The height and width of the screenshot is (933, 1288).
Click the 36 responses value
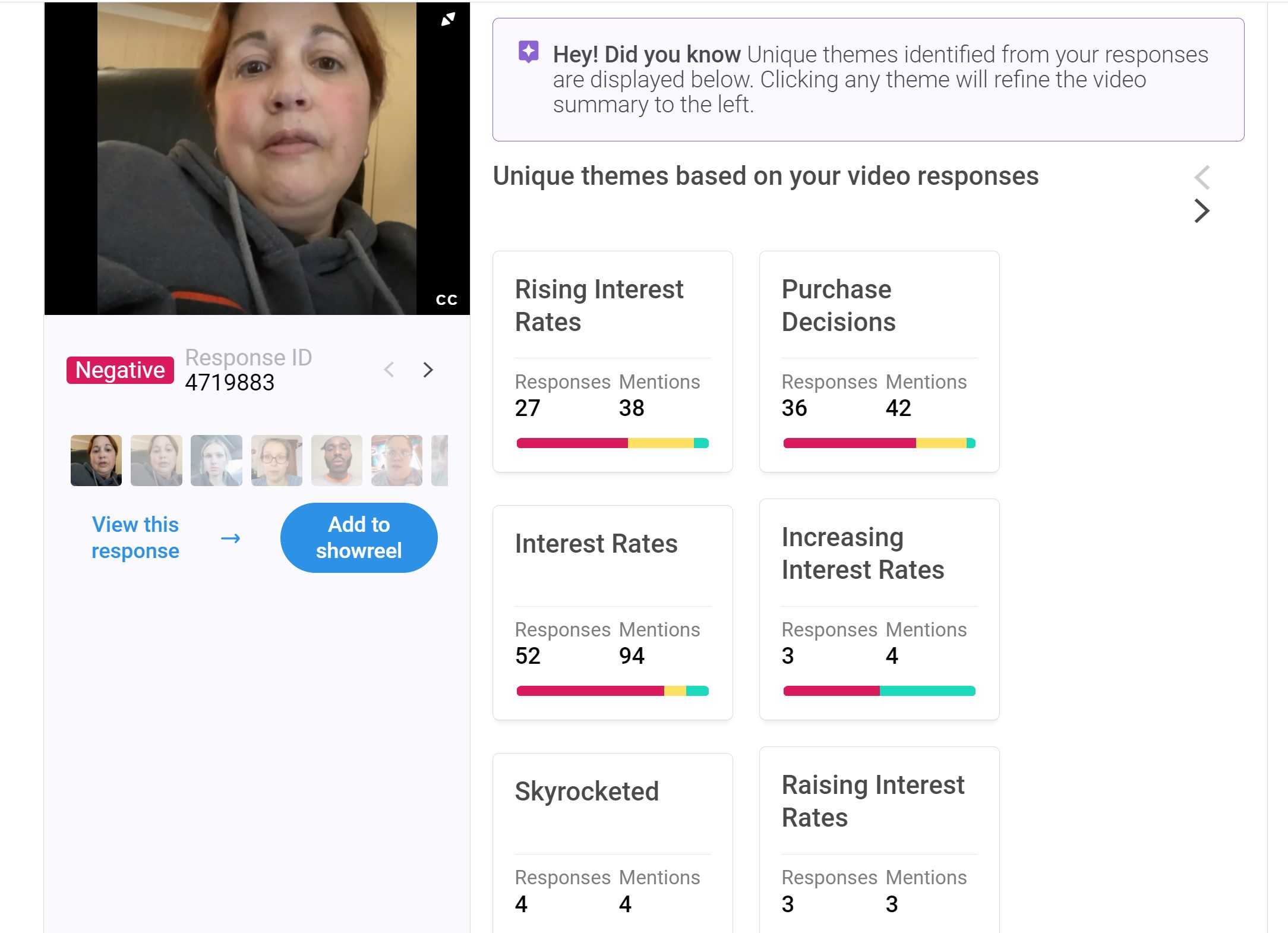coord(794,408)
